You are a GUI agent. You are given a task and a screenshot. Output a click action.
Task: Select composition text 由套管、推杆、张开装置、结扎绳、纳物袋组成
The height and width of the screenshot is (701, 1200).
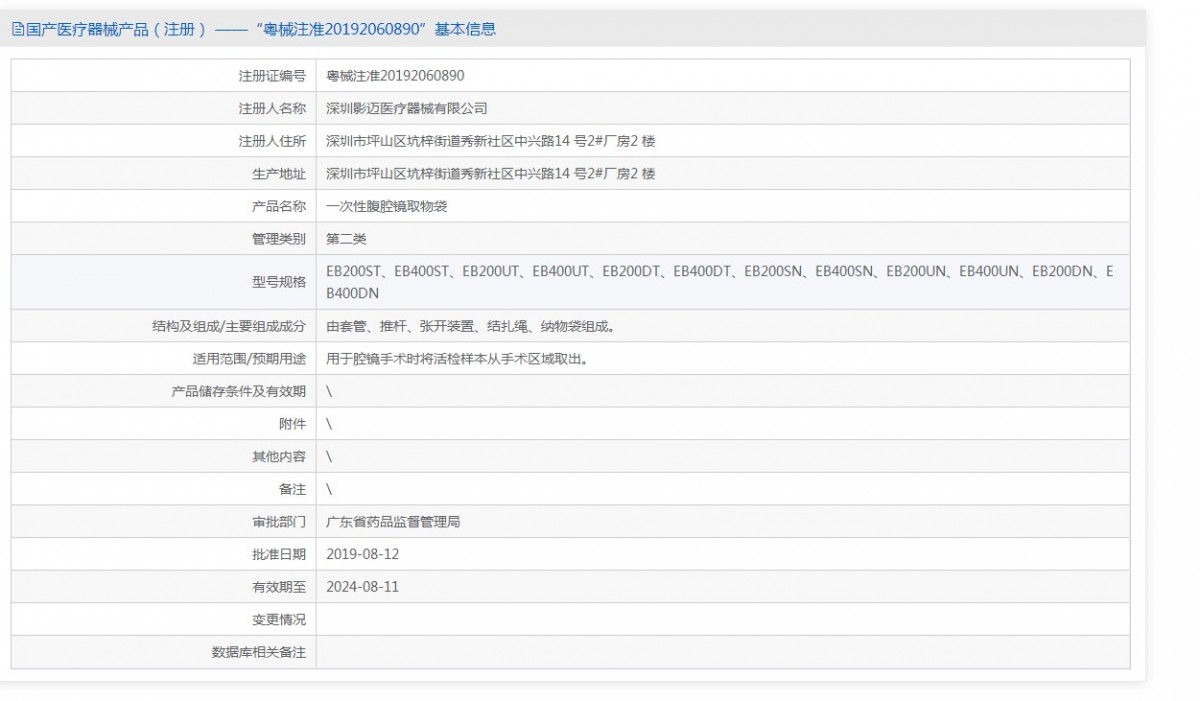click(x=470, y=326)
